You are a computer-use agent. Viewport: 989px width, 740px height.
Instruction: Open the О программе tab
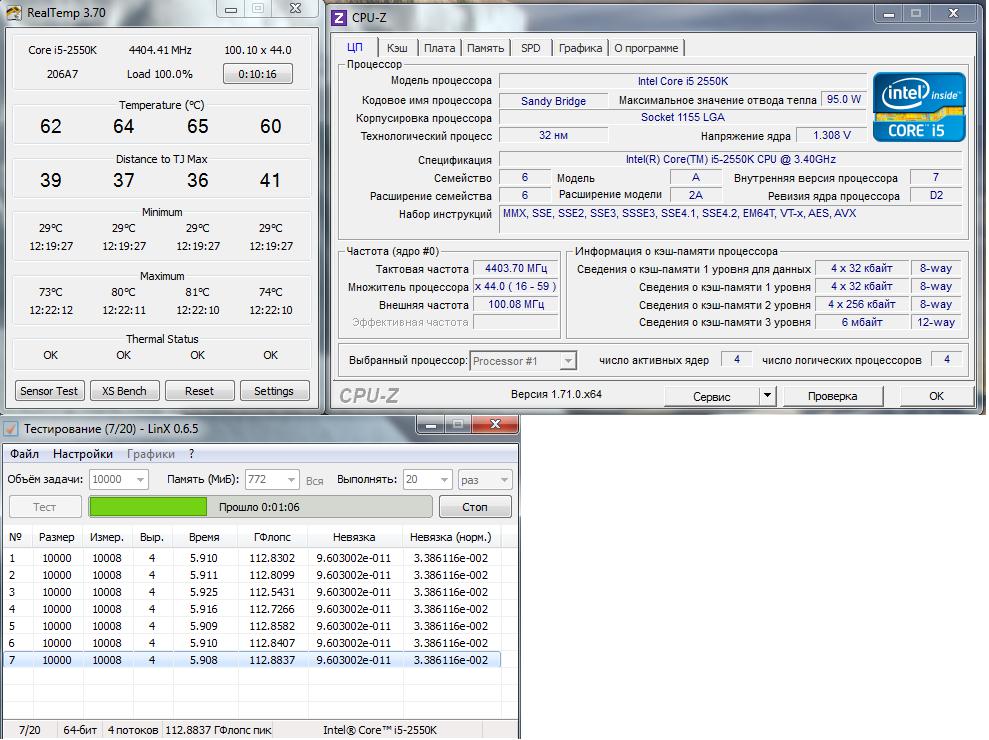[647, 48]
